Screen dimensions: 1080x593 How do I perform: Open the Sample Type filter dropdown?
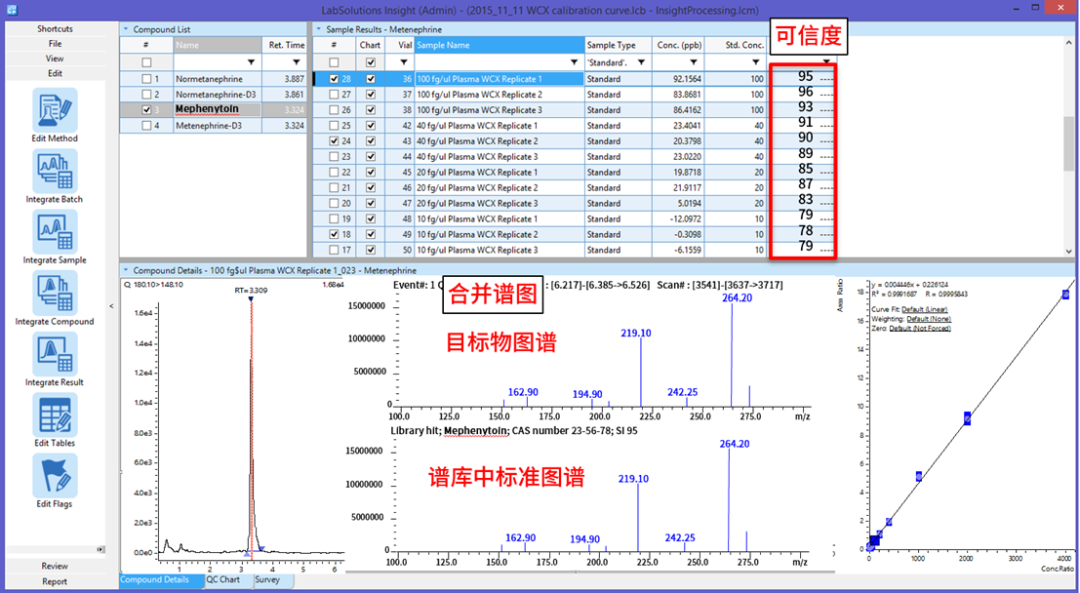(640, 62)
